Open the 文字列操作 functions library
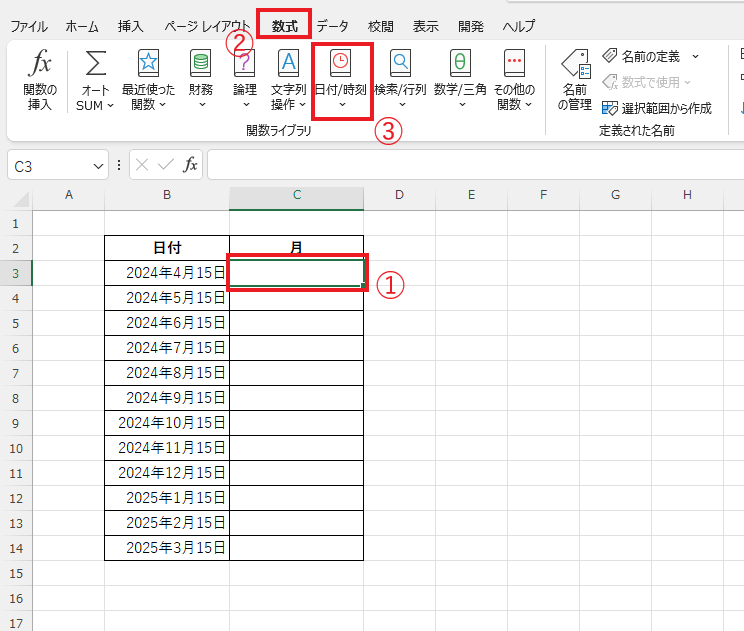The width and height of the screenshot is (744, 631). pos(288,80)
